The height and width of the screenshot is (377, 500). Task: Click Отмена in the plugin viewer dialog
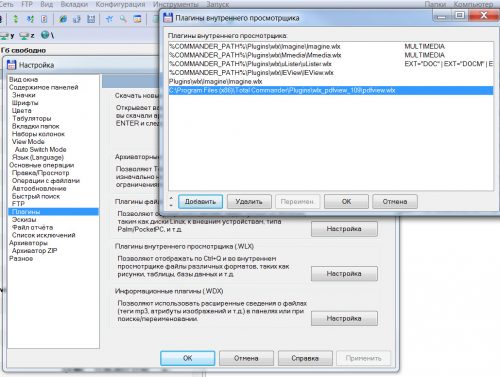395,202
